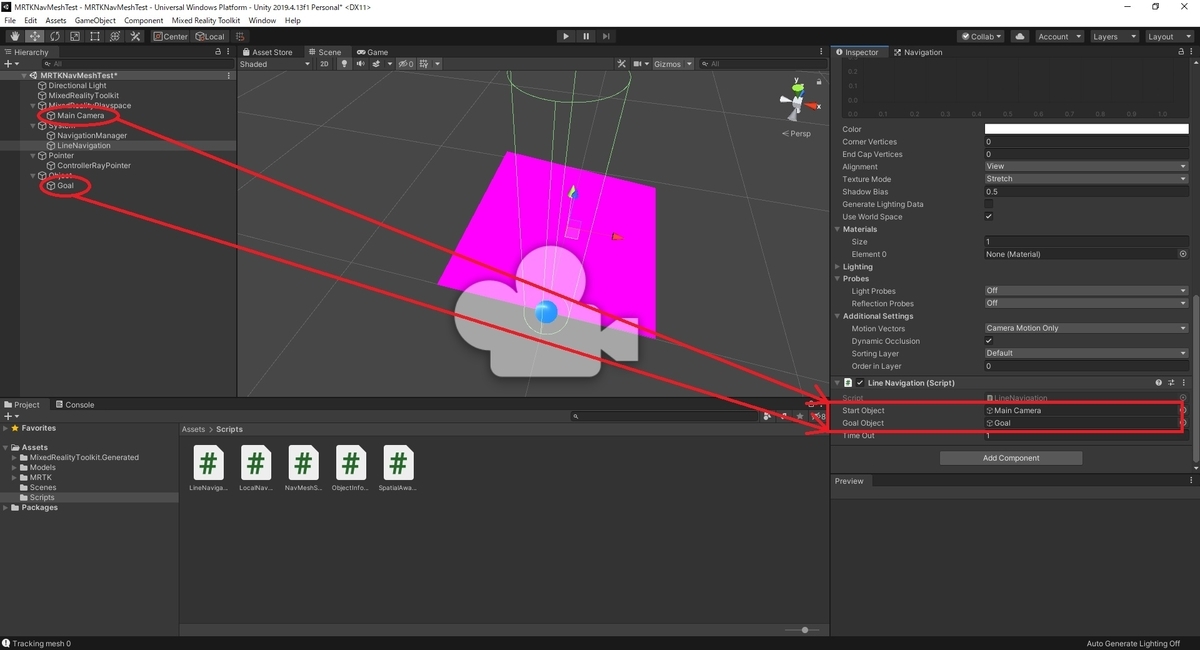
Task: Select NavMeshS script asset
Action: (x=303, y=469)
